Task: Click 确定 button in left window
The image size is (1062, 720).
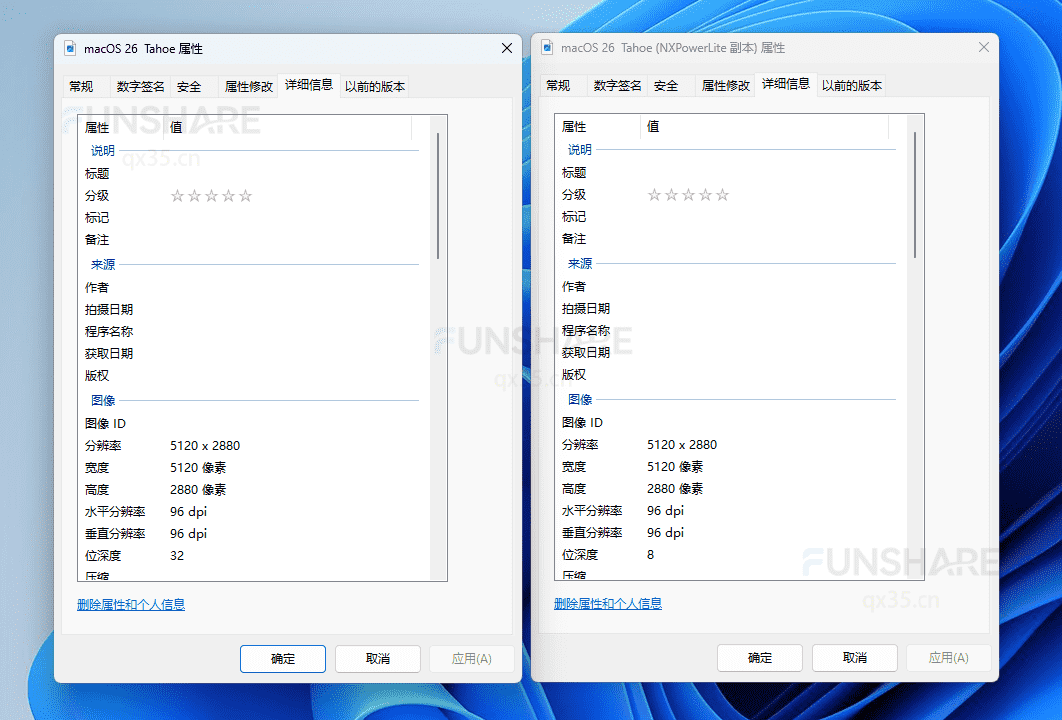Action: (283, 658)
